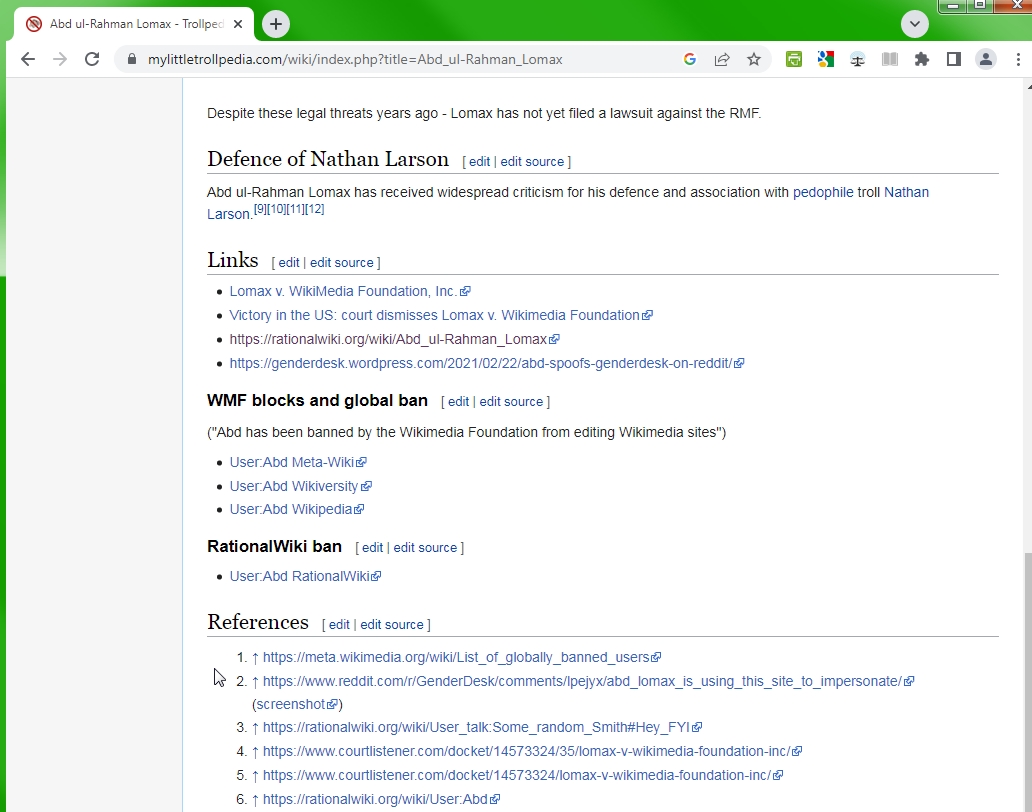Open User:Abd RationalWiki link

(305, 576)
